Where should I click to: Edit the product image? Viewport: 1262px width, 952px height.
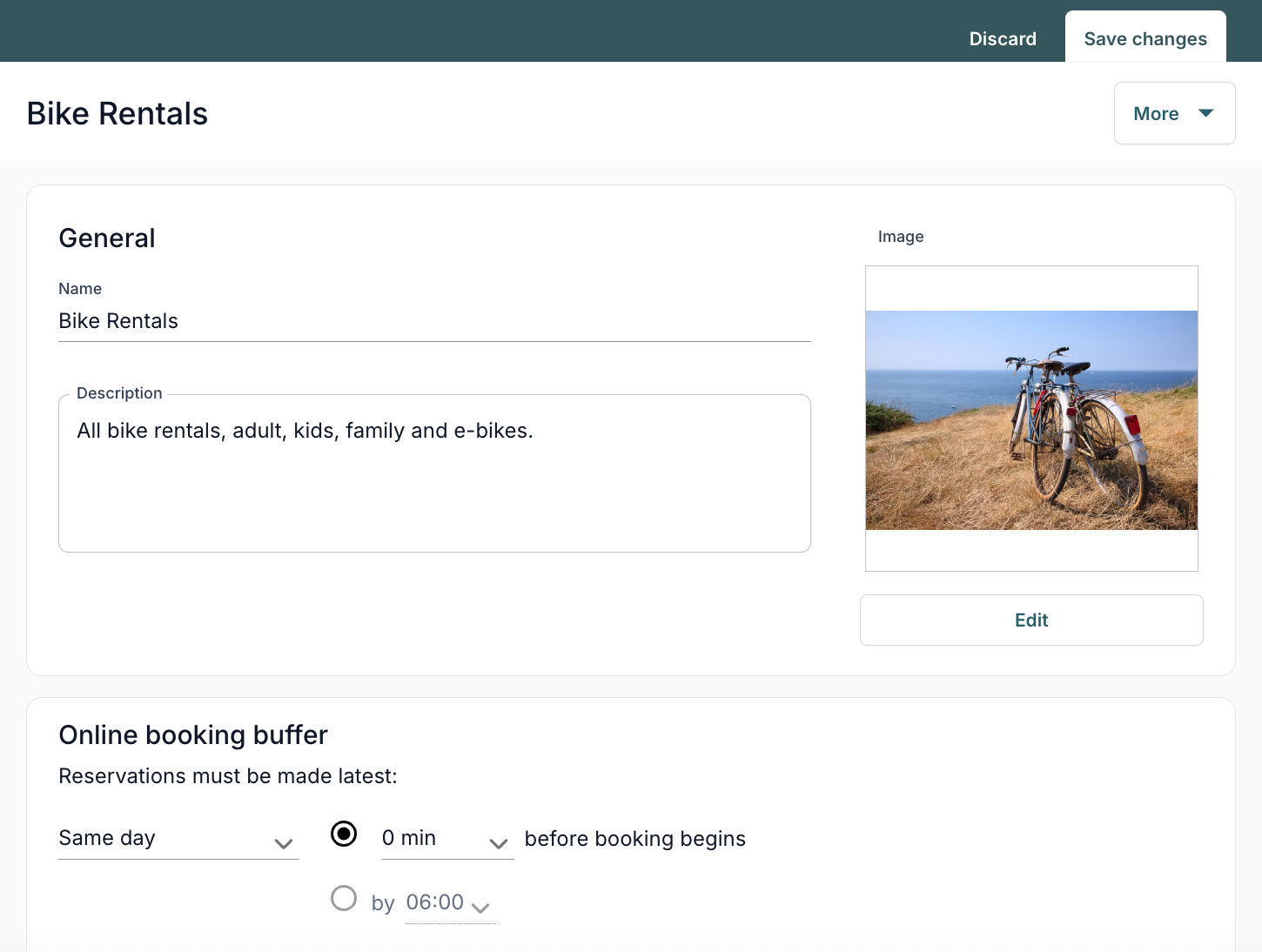click(x=1031, y=620)
